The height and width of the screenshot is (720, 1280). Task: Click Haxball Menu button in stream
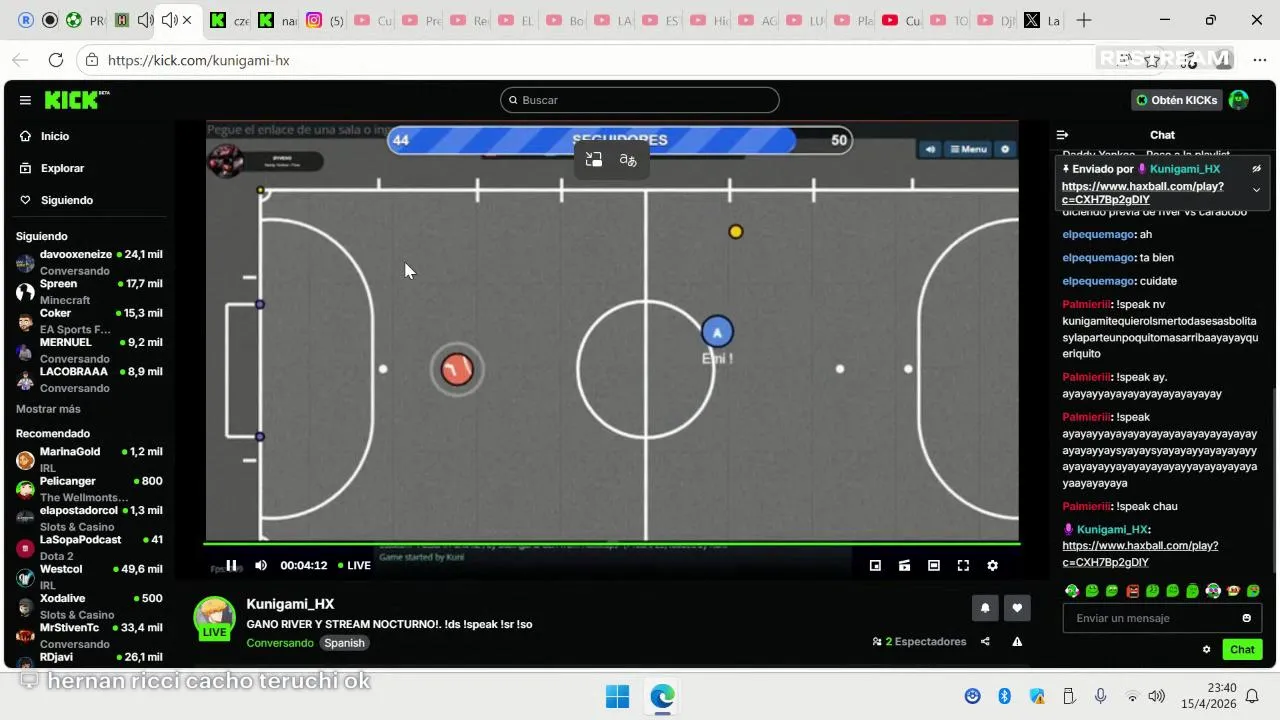coord(968,149)
